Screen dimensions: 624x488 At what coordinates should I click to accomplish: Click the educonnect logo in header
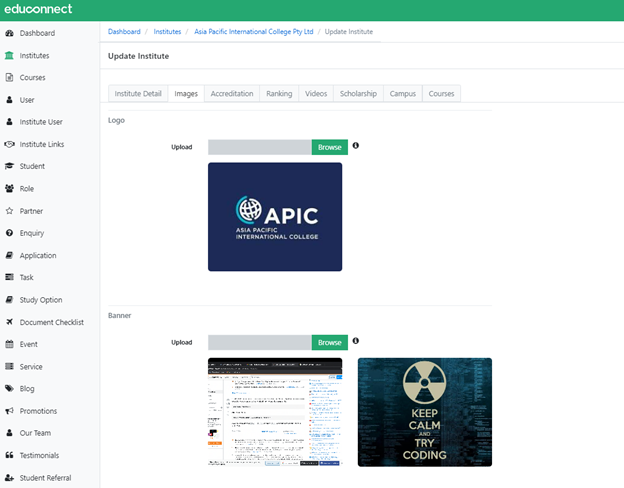(x=38, y=9)
